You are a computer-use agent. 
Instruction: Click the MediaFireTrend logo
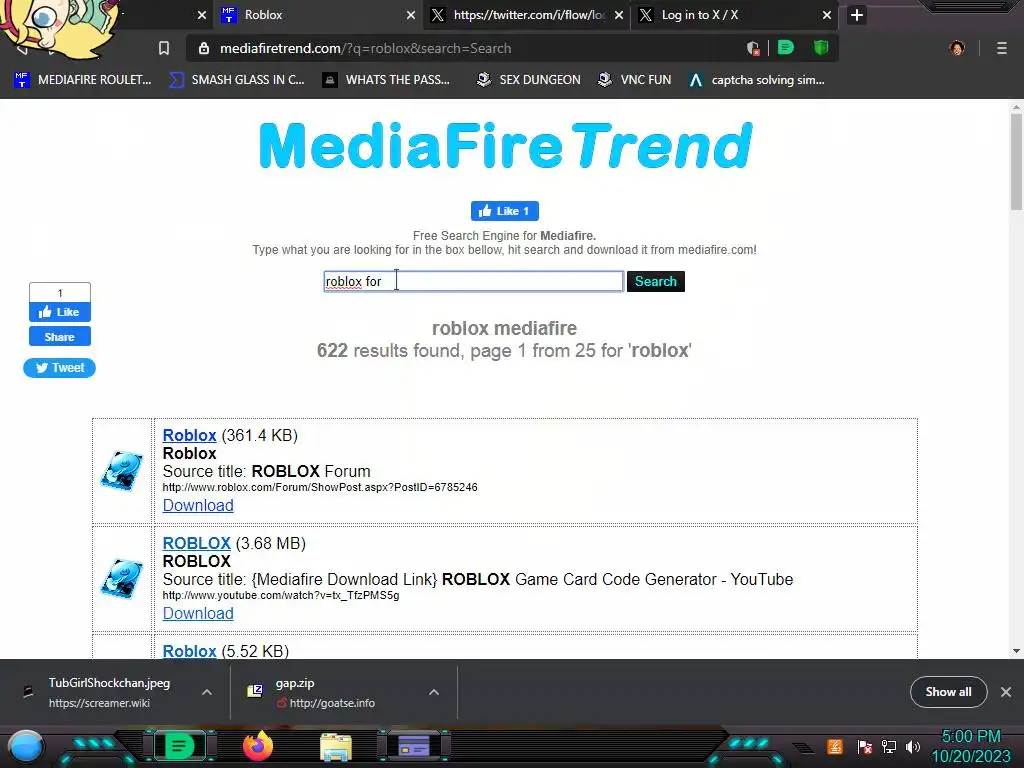coord(505,146)
